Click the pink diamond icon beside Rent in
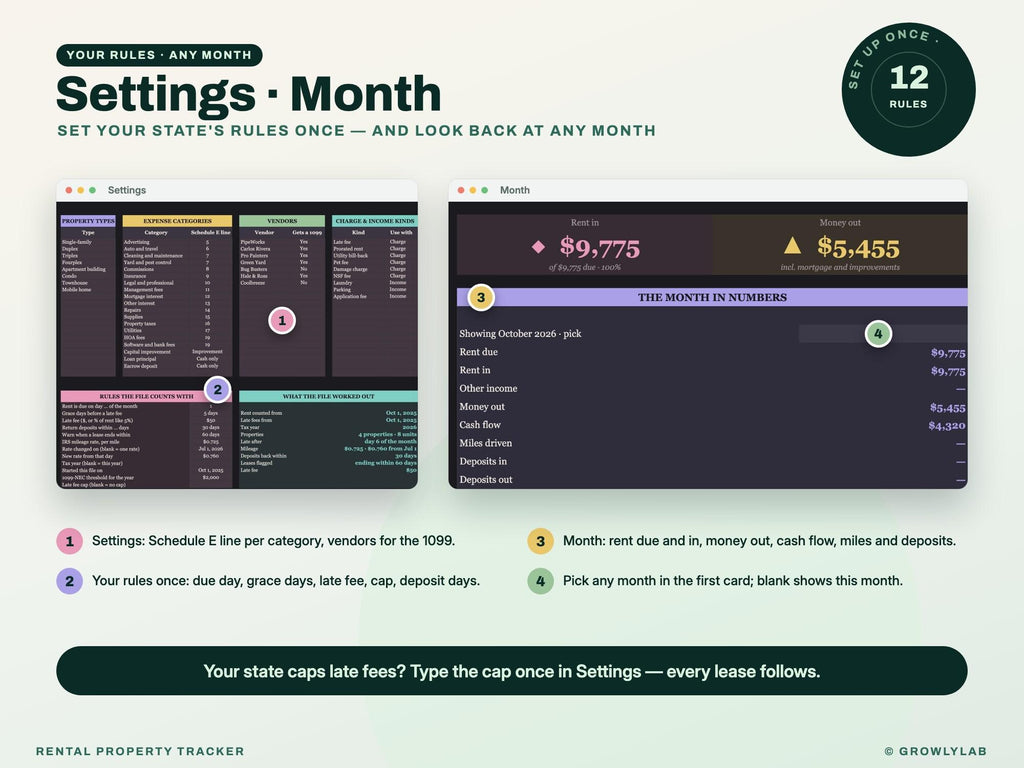The height and width of the screenshot is (768, 1024). [x=538, y=247]
